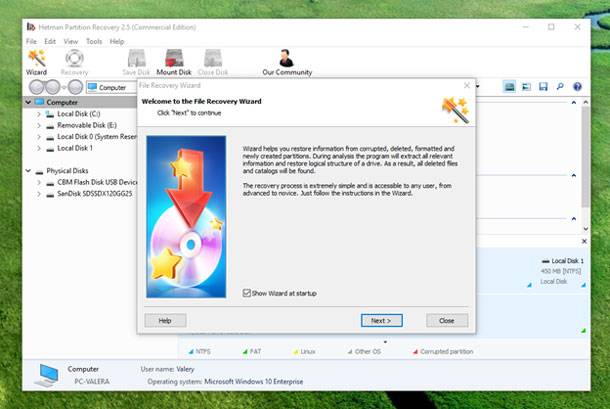Image resolution: width=610 pixels, height=409 pixels.
Task: Click the Computer address field
Action: tap(112, 88)
